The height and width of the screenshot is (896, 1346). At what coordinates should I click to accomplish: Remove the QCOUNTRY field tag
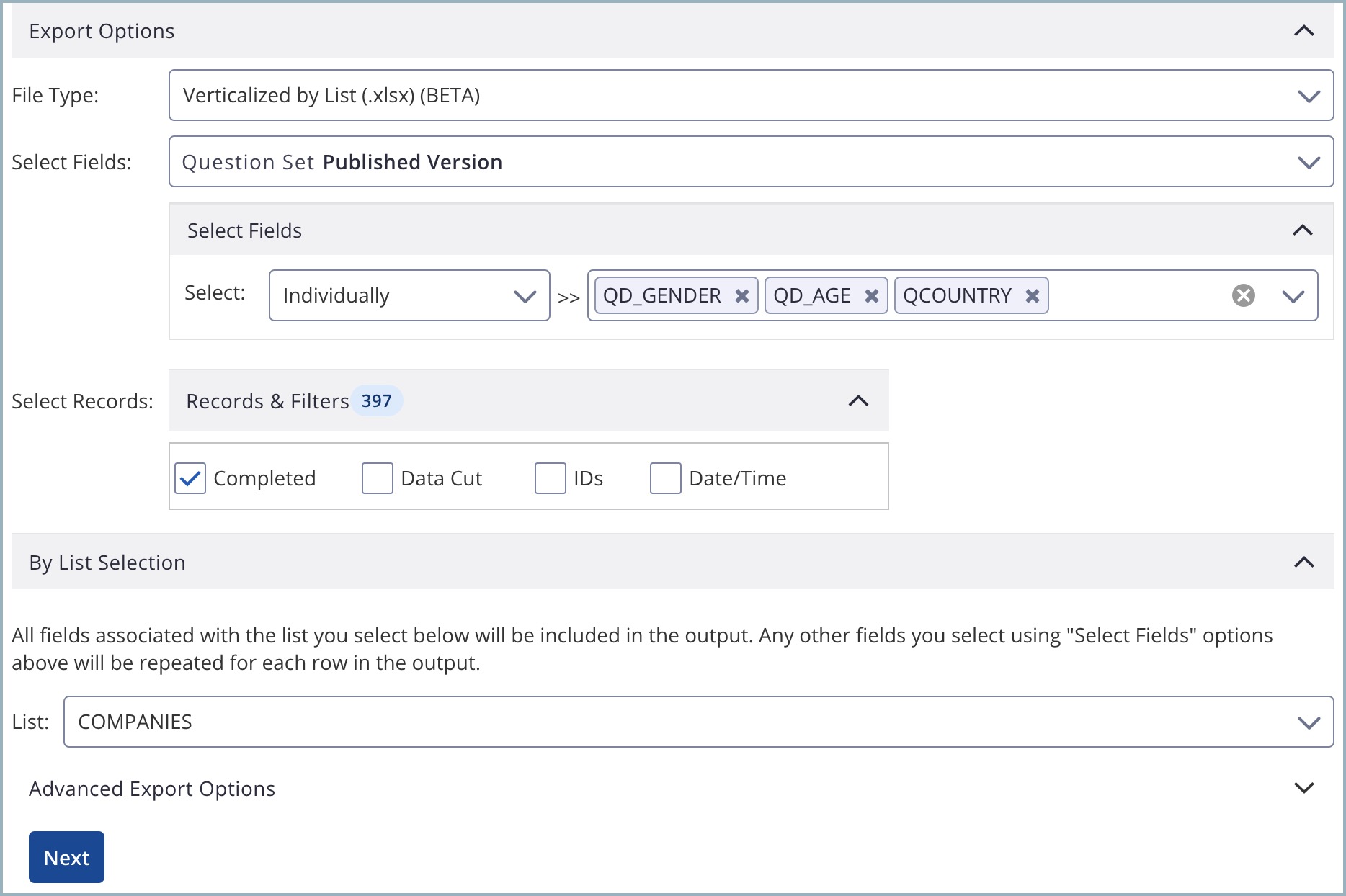1032,295
